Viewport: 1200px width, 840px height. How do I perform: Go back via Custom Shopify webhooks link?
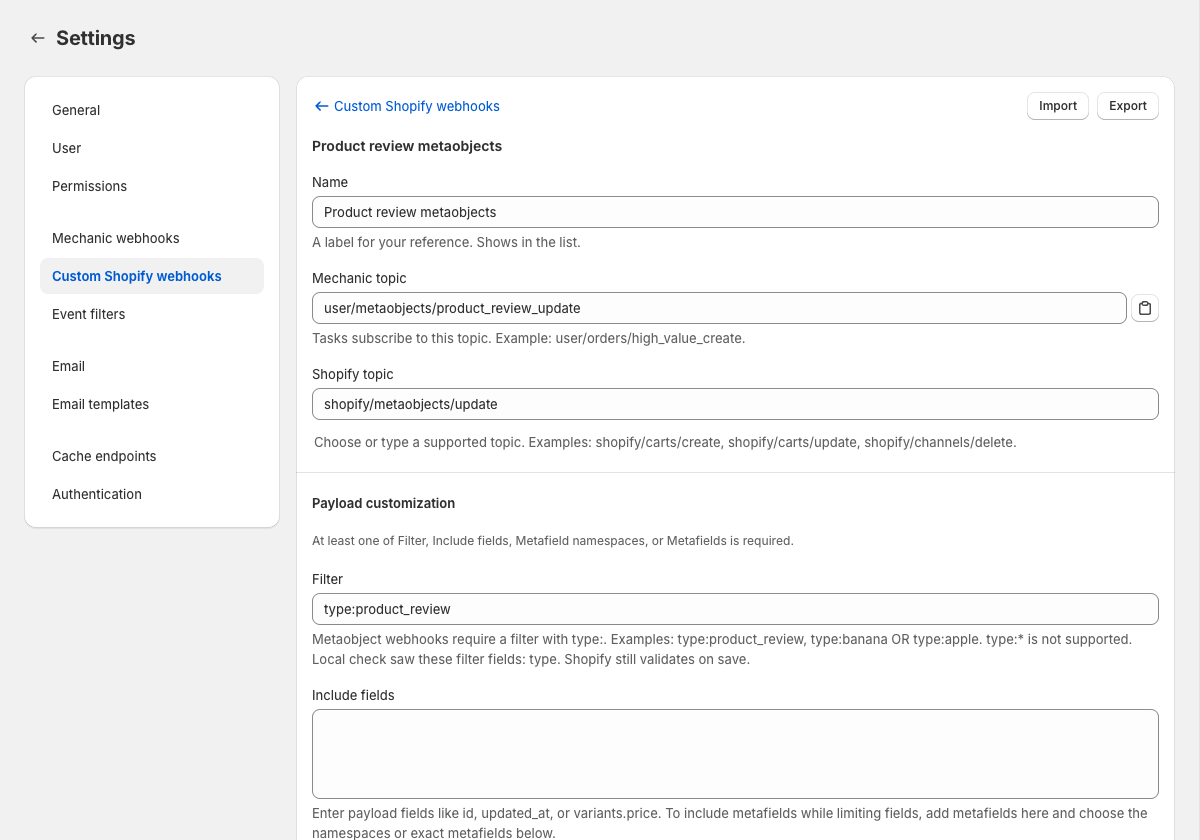407,106
